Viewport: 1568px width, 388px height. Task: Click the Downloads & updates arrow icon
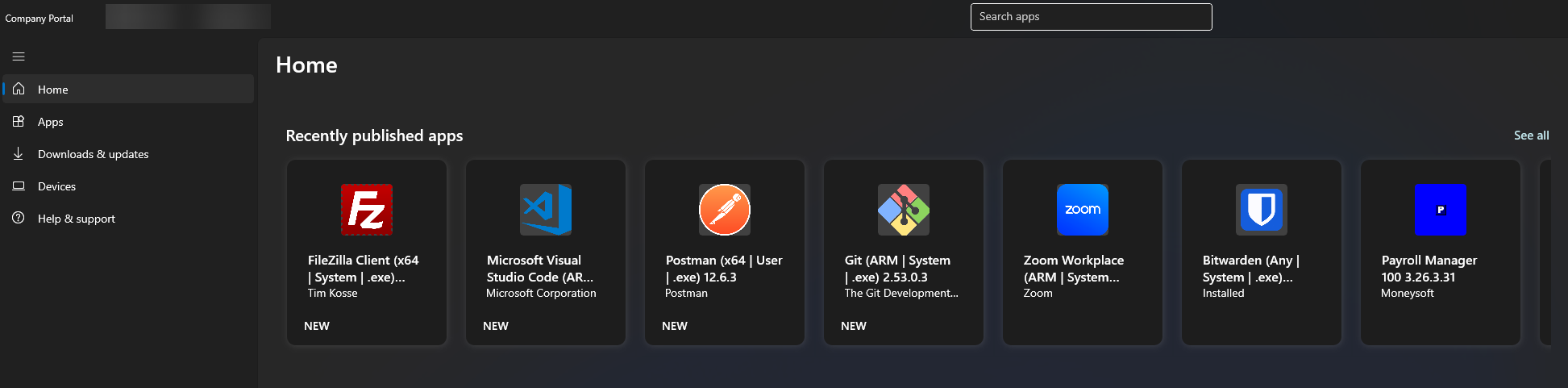pos(19,153)
